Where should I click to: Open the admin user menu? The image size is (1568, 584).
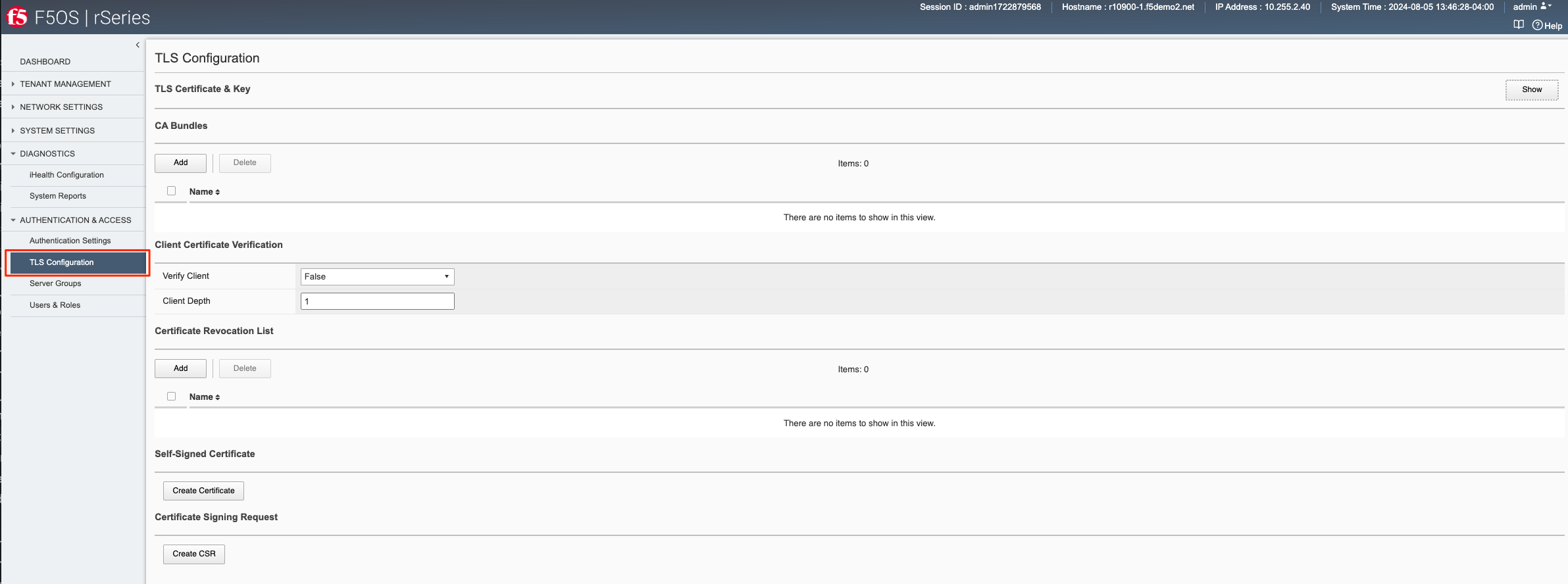click(1532, 7)
